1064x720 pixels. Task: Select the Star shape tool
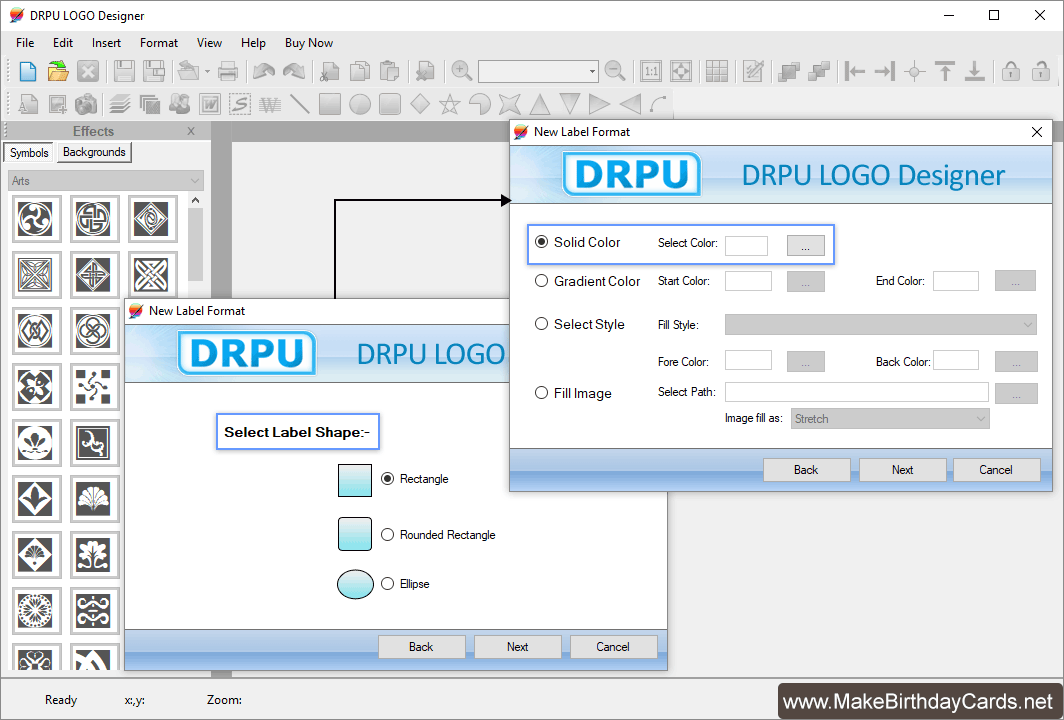(449, 104)
